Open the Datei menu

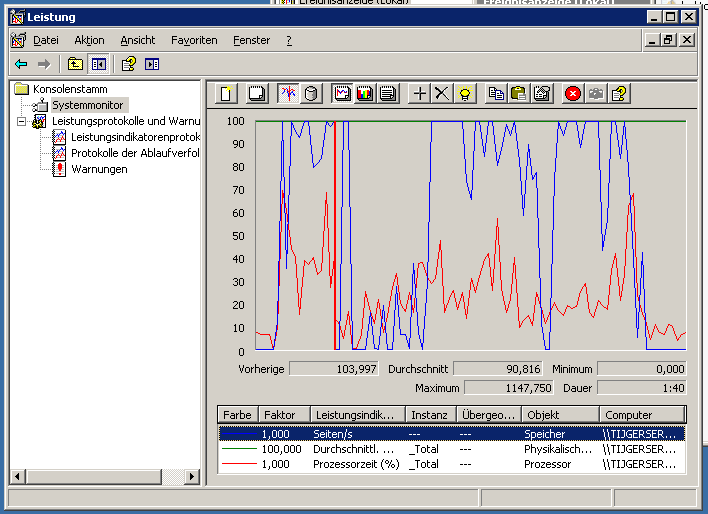point(46,40)
